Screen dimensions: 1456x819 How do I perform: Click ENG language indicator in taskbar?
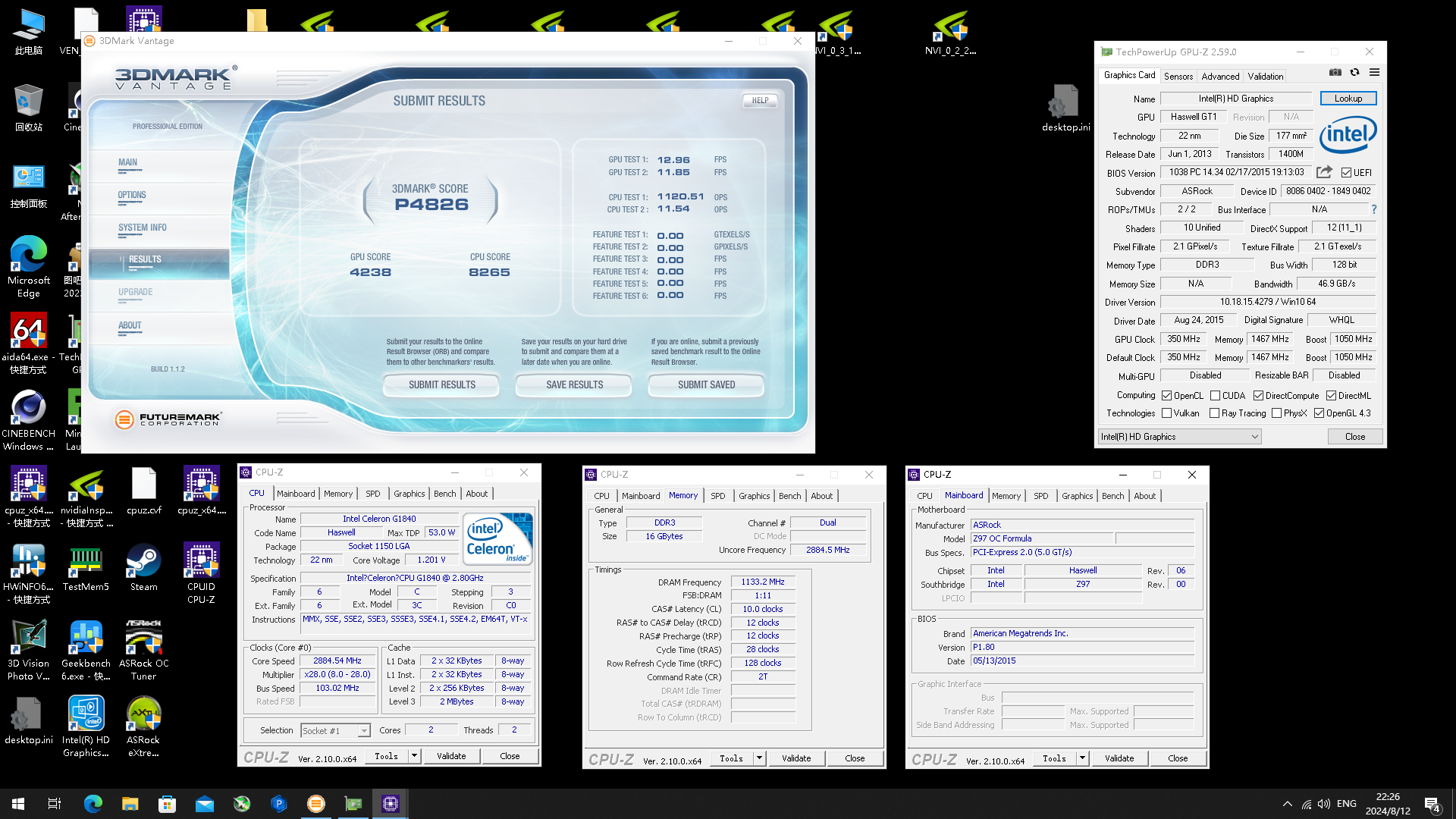(x=1347, y=804)
